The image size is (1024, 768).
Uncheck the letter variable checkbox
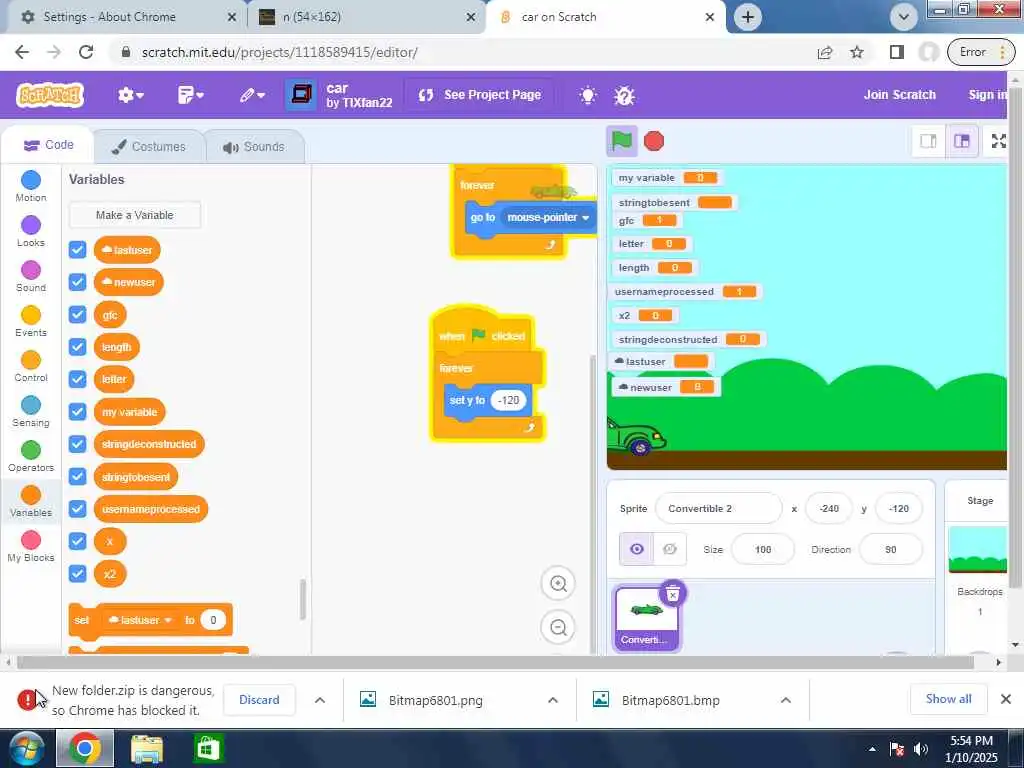tap(77, 379)
